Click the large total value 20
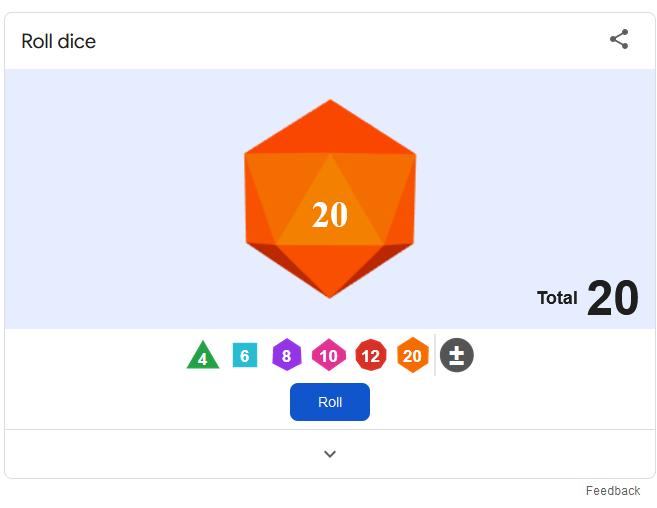 (613, 298)
